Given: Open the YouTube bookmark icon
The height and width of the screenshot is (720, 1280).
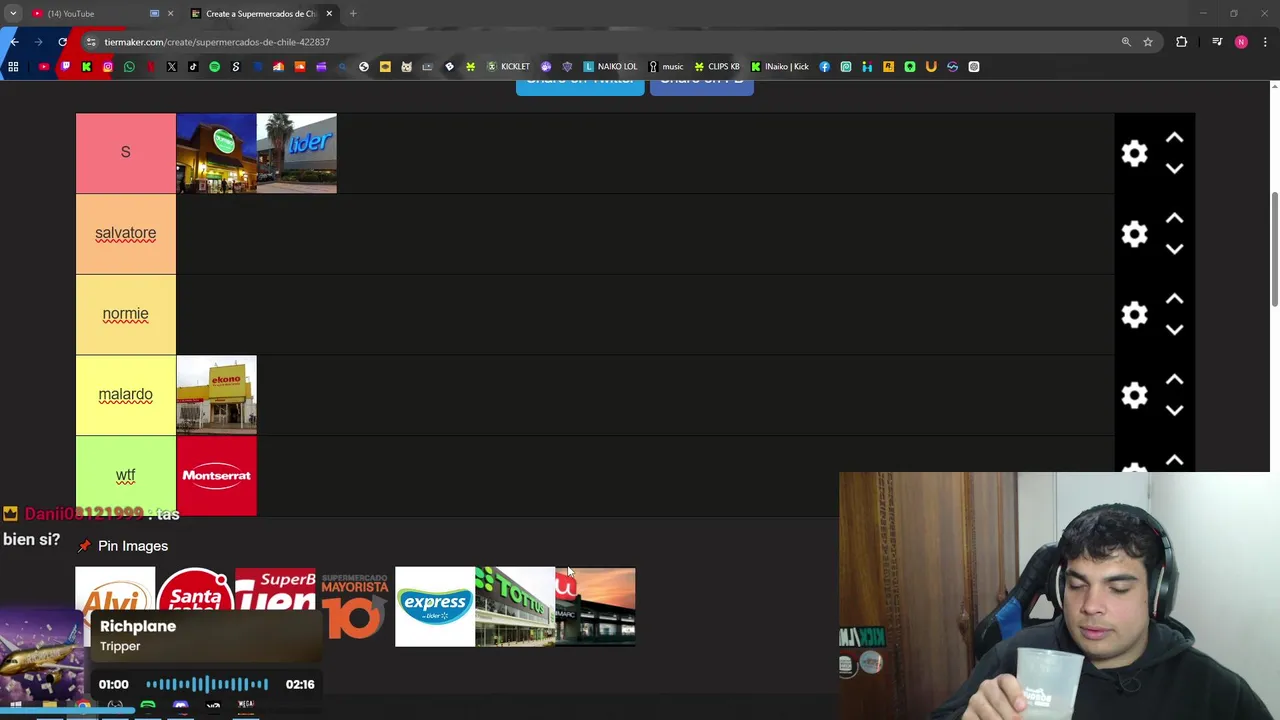Looking at the screenshot, I should tap(44, 67).
